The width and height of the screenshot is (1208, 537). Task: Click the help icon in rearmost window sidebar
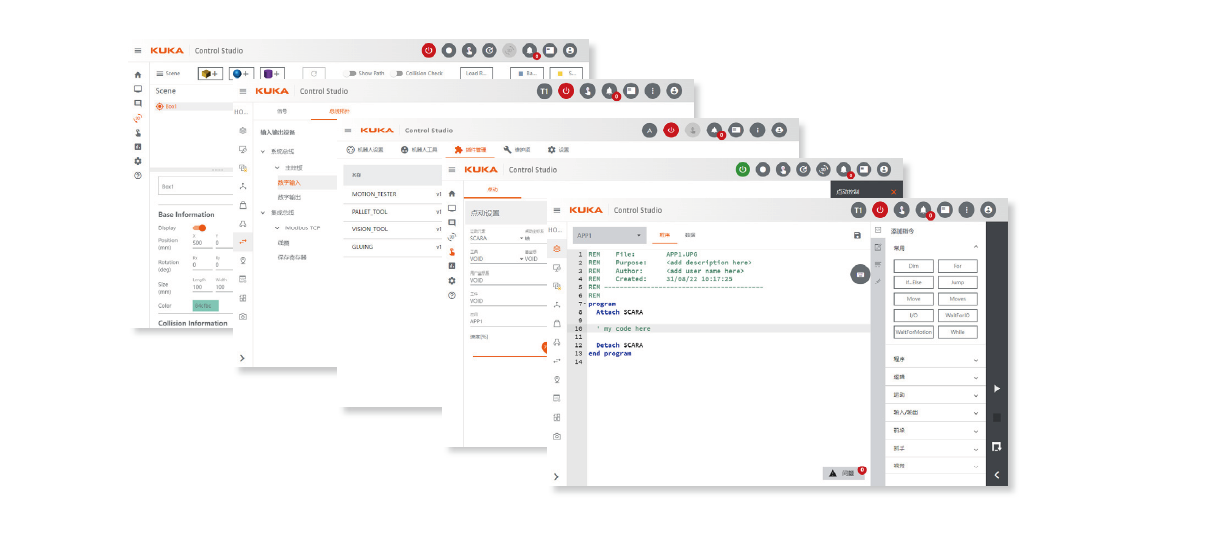(x=138, y=175)
